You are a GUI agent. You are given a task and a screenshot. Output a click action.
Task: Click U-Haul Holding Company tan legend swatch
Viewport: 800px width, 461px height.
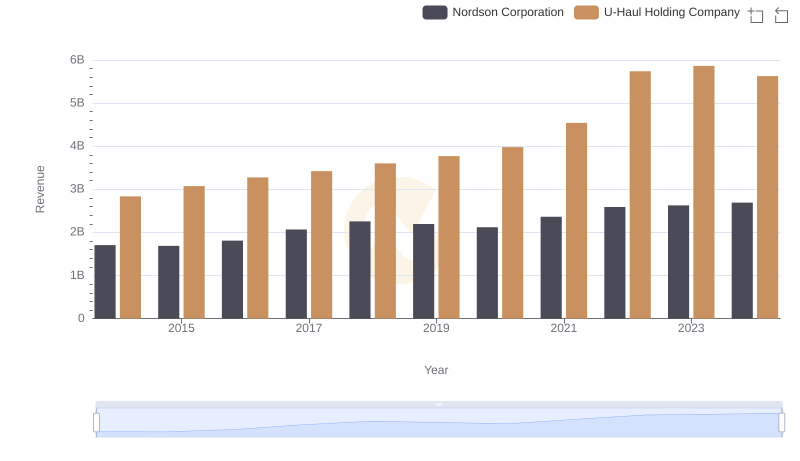(x=586, y=12)
